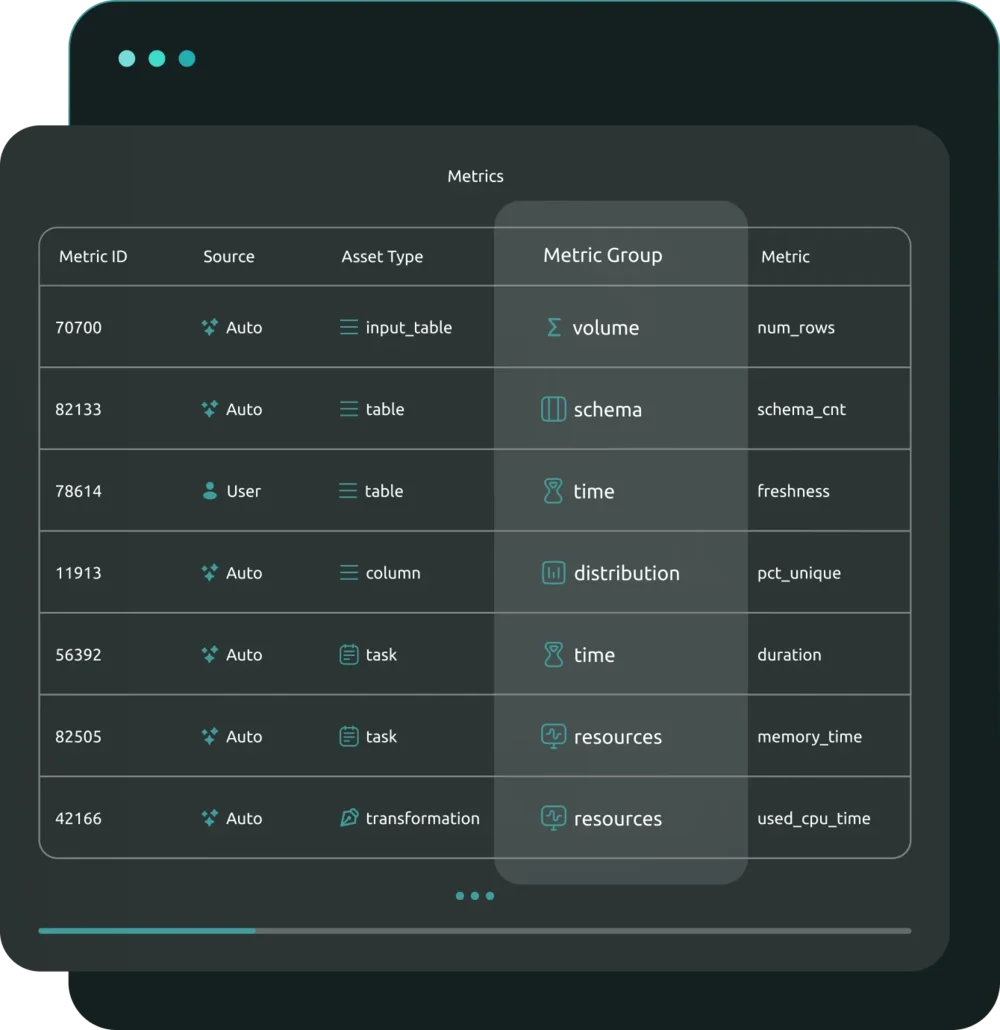
Task: Click the distribution chart icon
Action: click(553, 573)
